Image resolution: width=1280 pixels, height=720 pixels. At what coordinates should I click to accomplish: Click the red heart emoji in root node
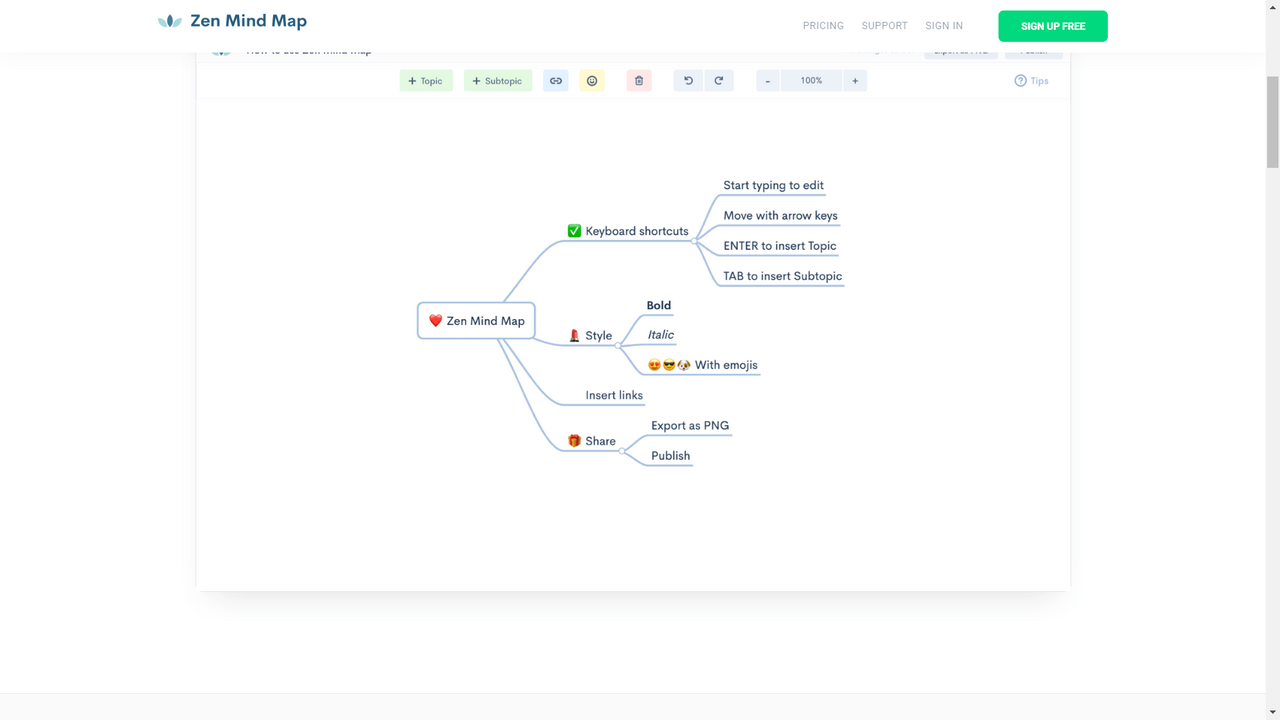pyautogui.click(x=435, y=321)
